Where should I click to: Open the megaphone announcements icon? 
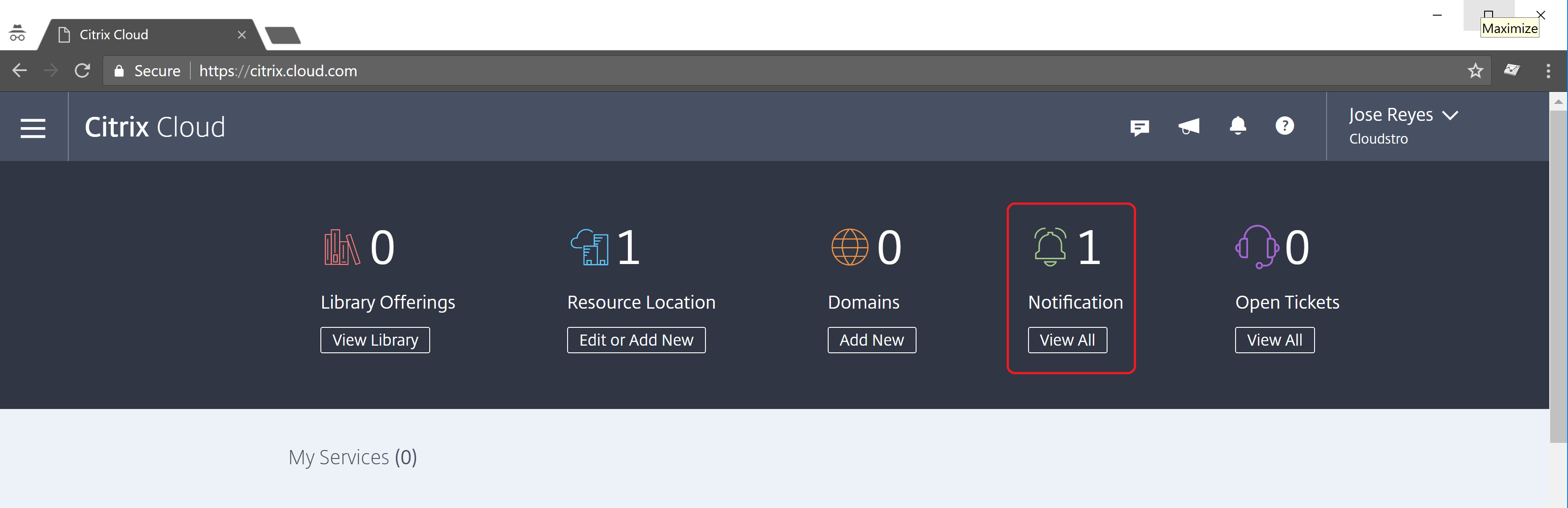(x=1188, y=127)
